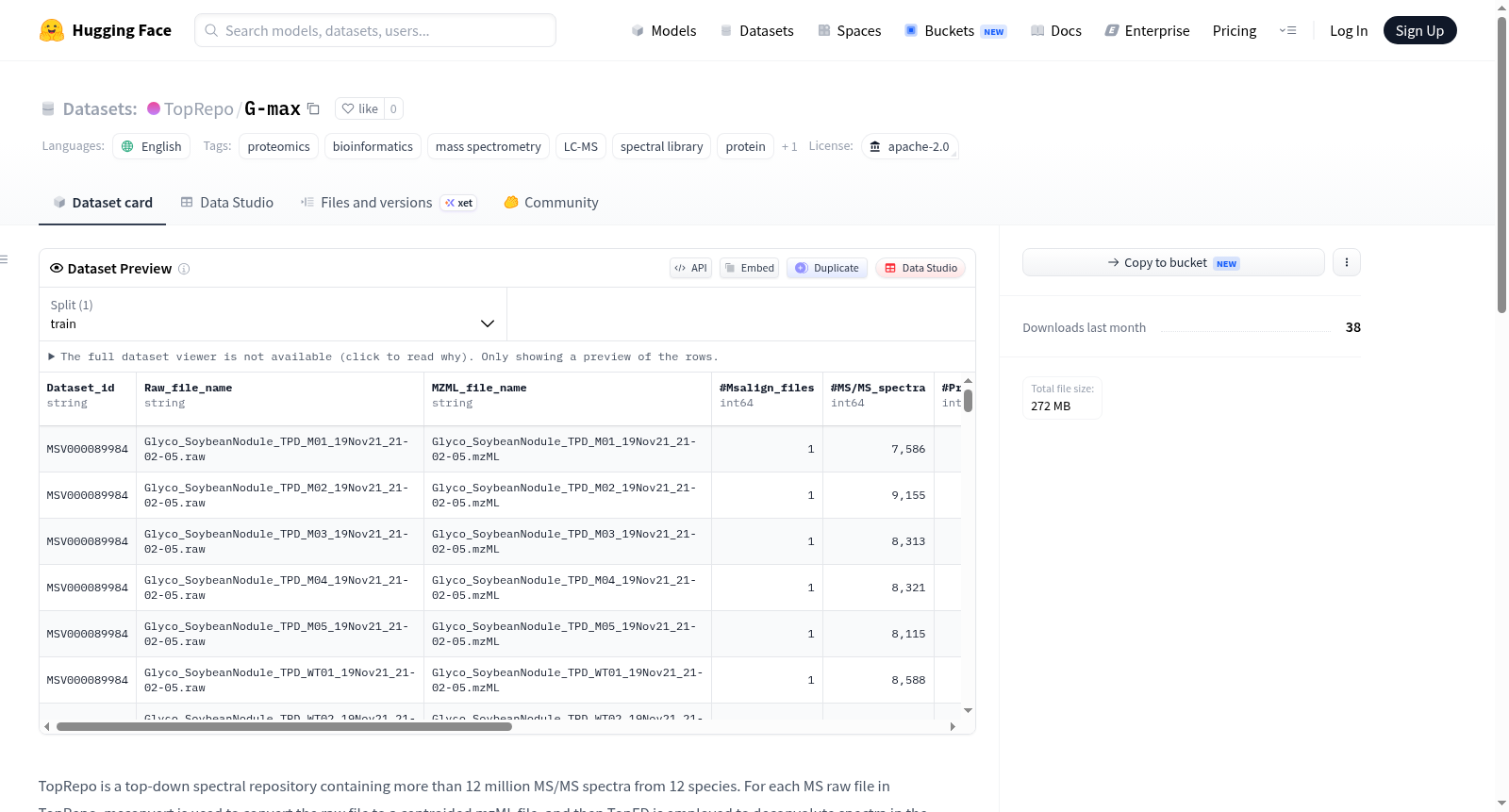Click the Hugging Face logo icon

tap(52, 30)
